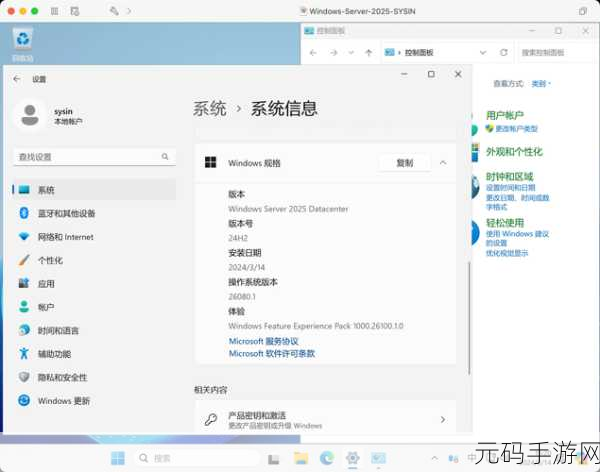Select 隐私和安全性 in Settings sidebar
The width and height of the screenshot is (600, 472).
tap(95, 377)
